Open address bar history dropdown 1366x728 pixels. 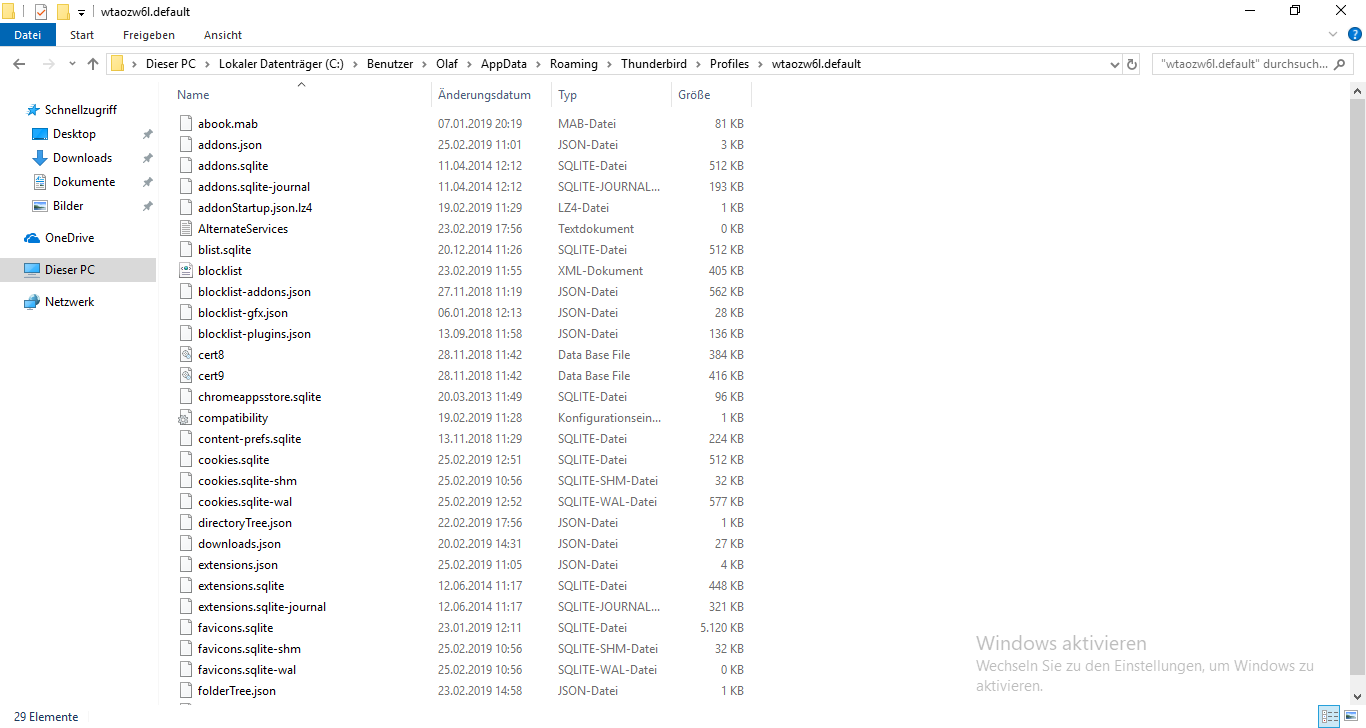coord(1114,64)
